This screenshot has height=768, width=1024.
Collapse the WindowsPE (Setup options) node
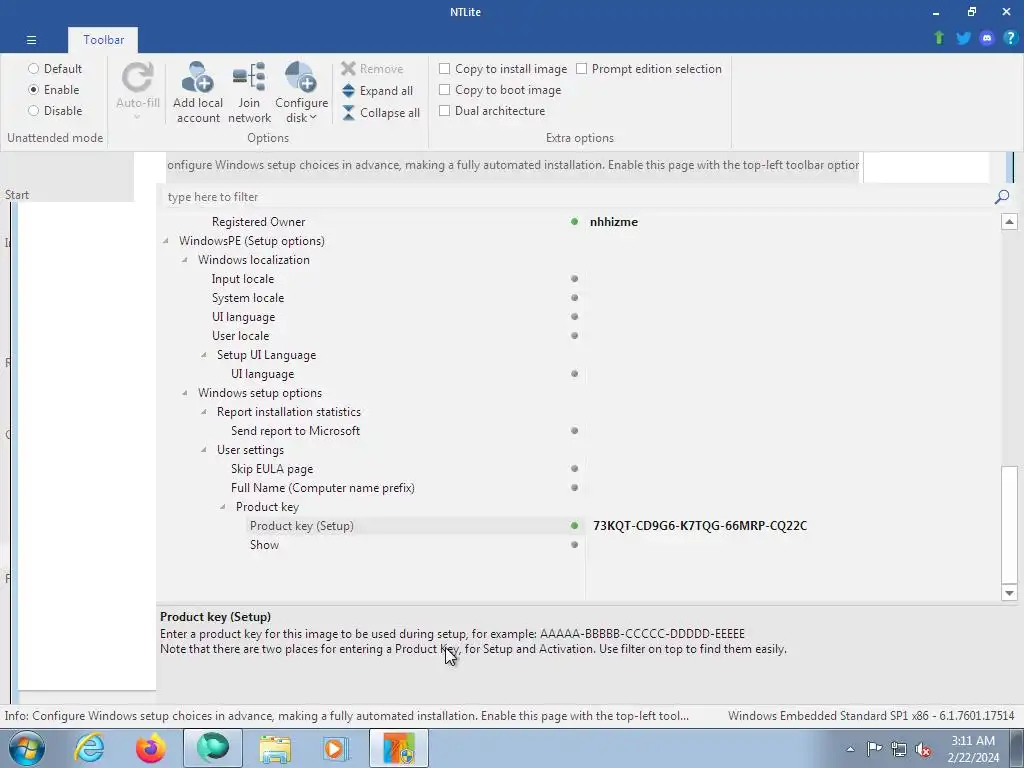[166, 241]
